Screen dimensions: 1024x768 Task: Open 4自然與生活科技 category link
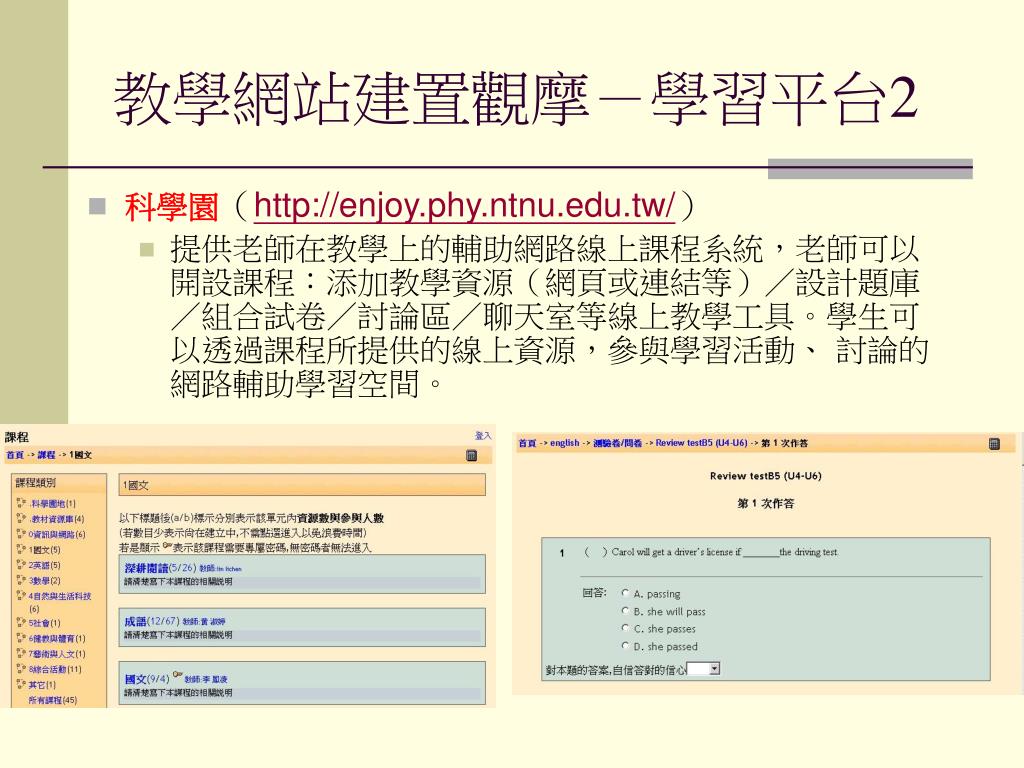coord(60,596)
